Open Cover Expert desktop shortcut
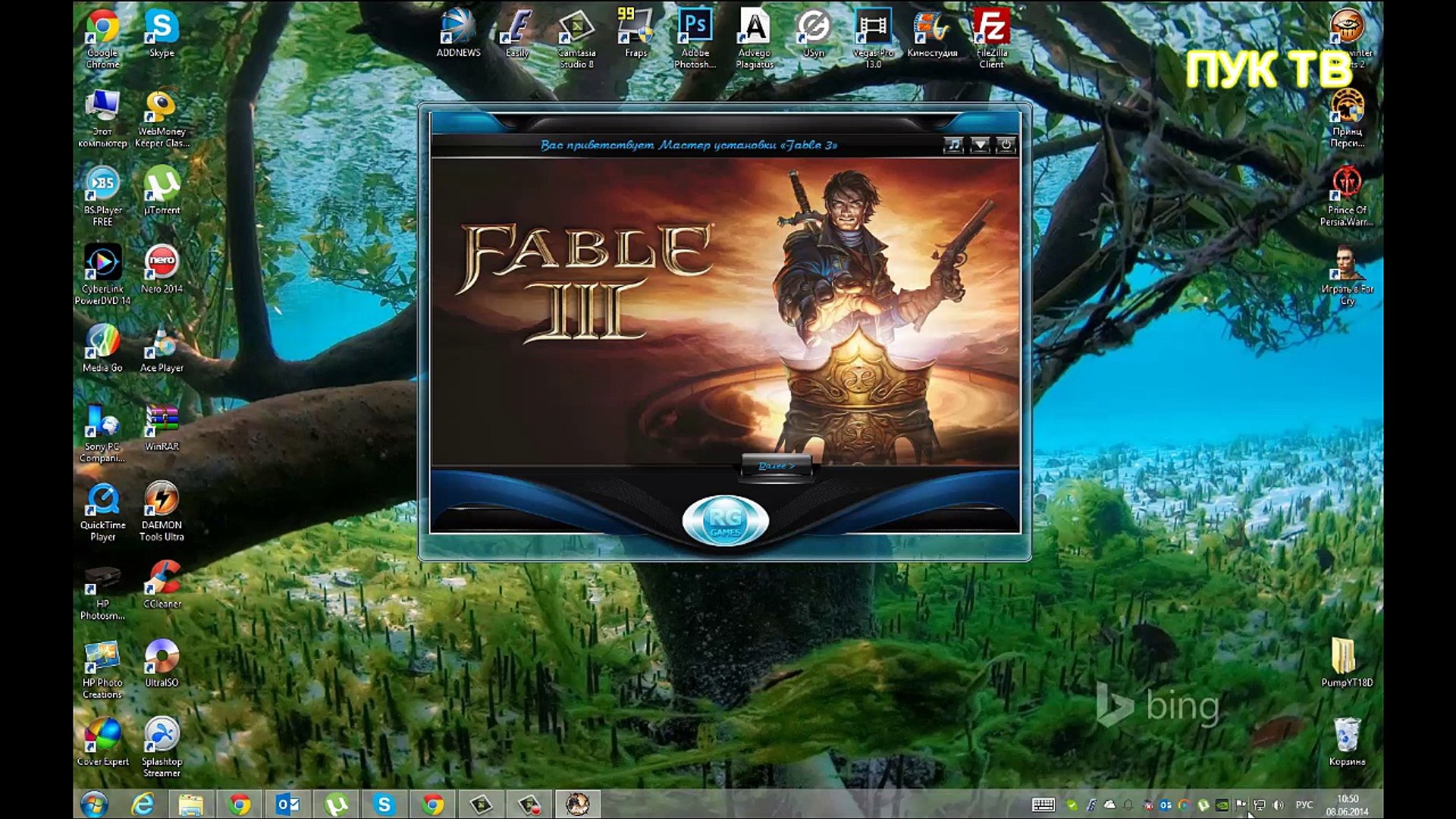Screen dimensions: 1456x819 (x=102, y=742)
